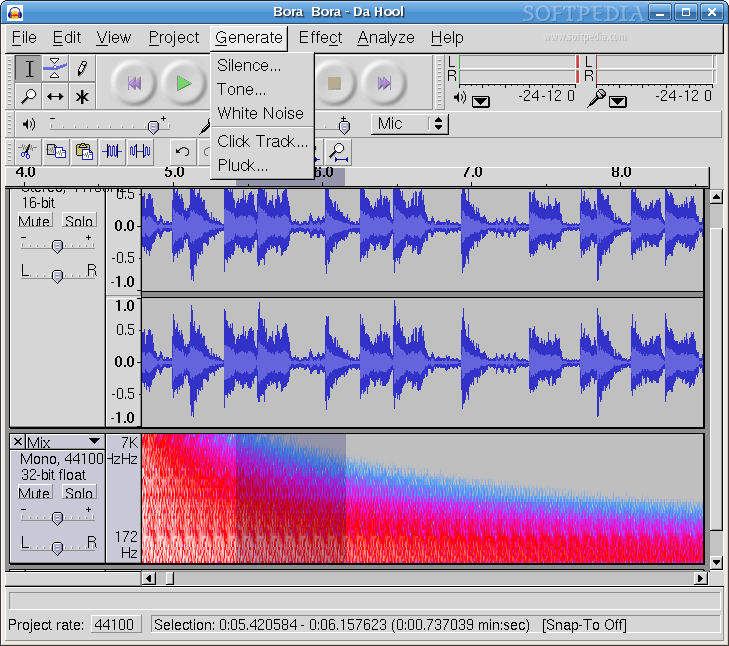The width and height of the screenshot is (729, 646).
Task: Open the Project menu
Action: 173,38
